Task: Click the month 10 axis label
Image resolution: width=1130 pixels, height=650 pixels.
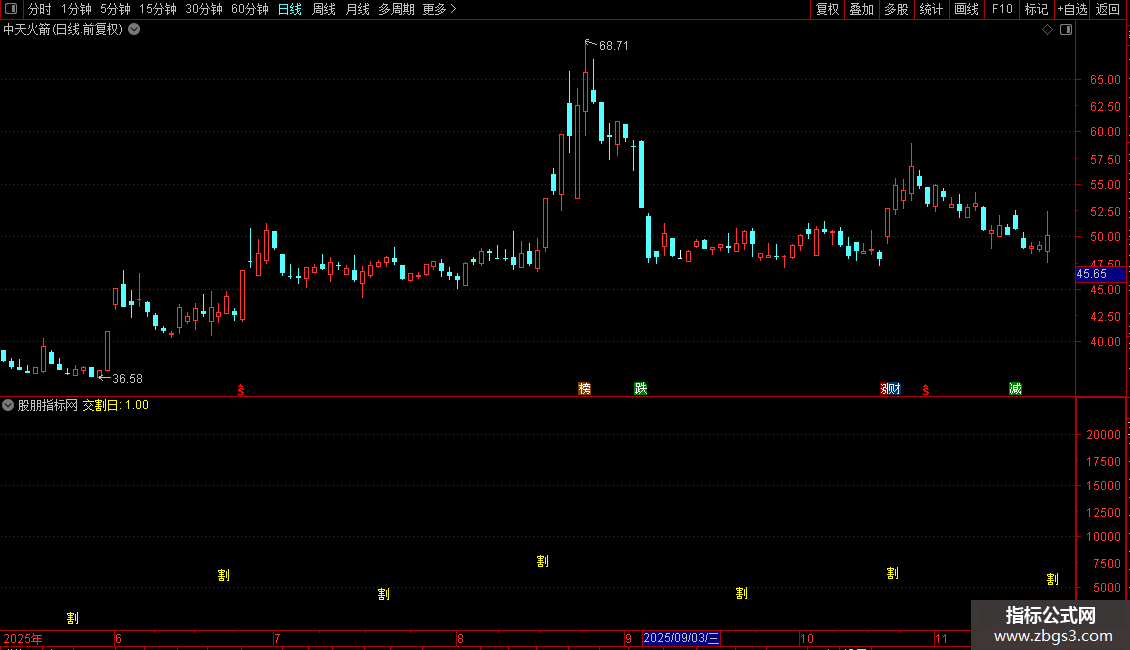Action: (x=806, y=638)
